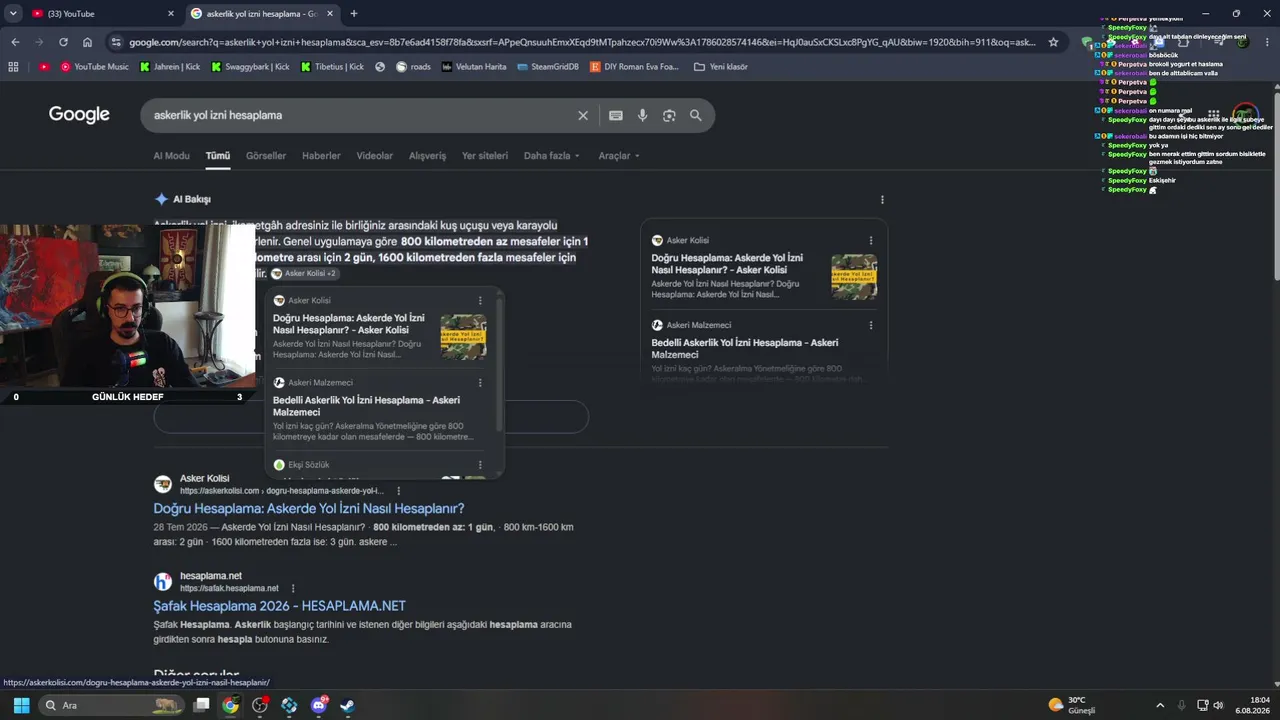Screen dimensions: 1280x720
Task: Open options for Ekşi Sözlük popup card
Action: tap(480, 464)
